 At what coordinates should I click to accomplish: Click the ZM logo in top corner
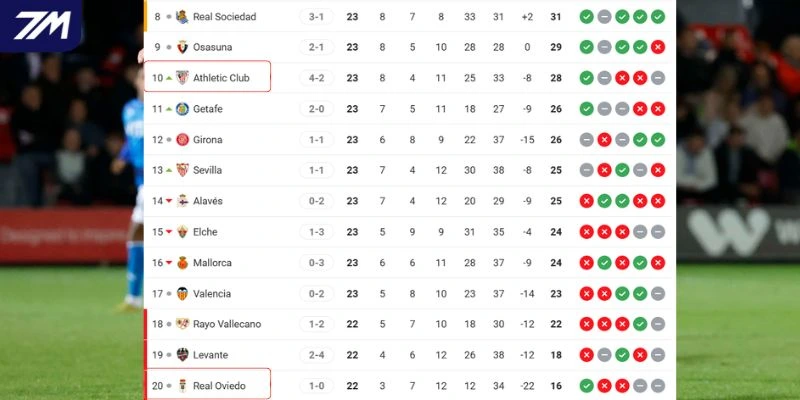tap(40, 26)
